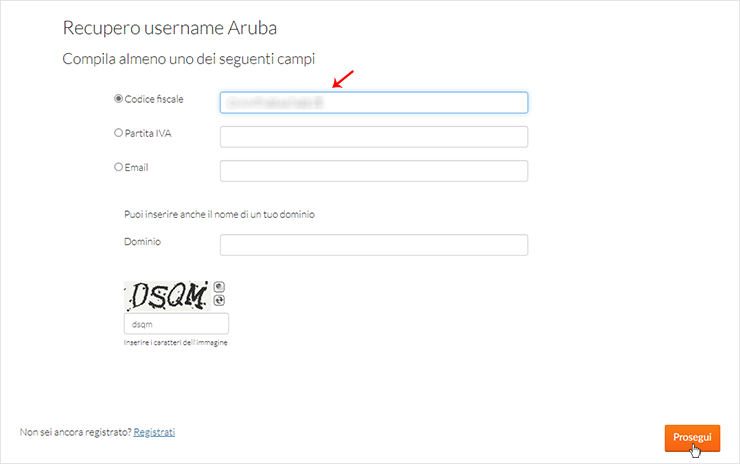Click into the Partita IVA input box
The height and width of the screenshot is (464, 740).
pyautogui.click(x=374, y=137)
